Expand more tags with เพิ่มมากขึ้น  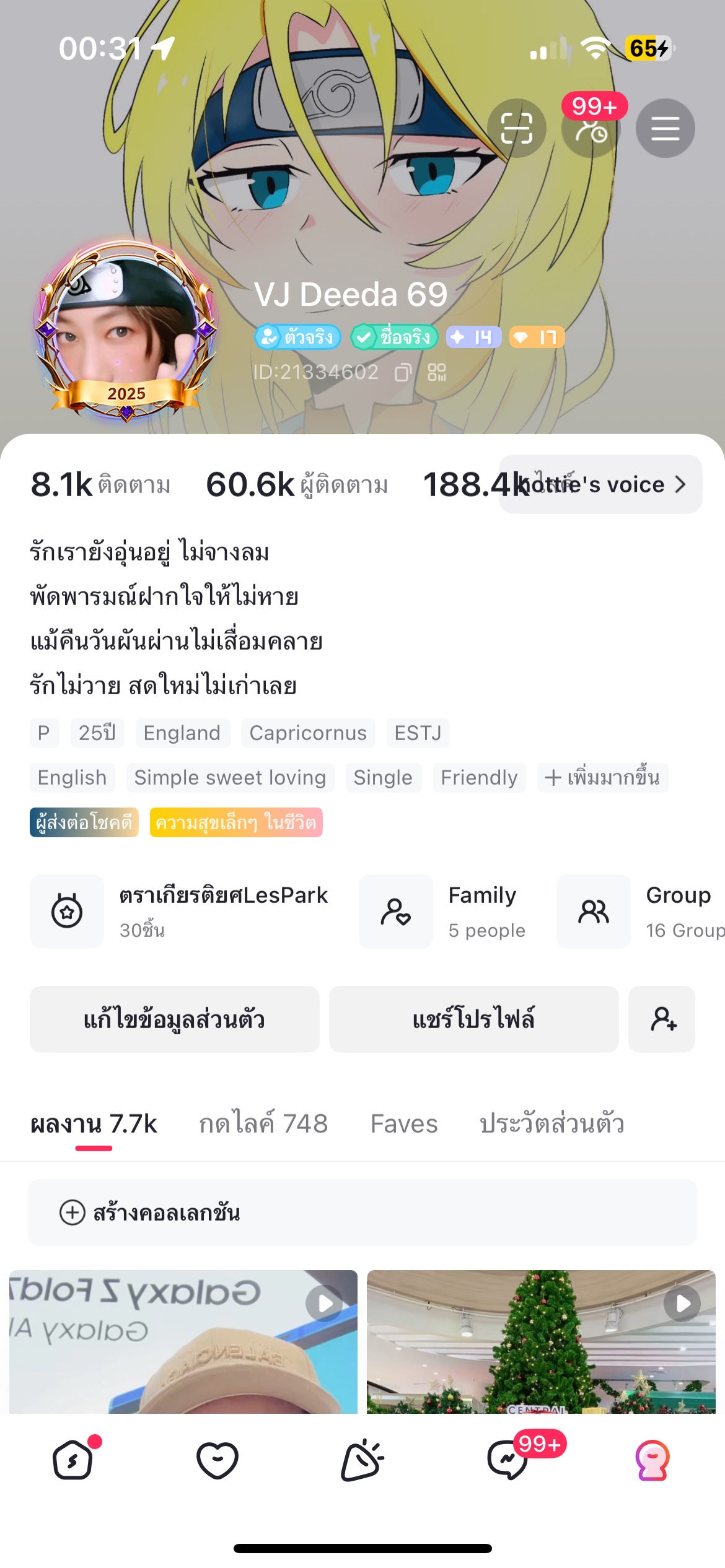click(602, 777)
